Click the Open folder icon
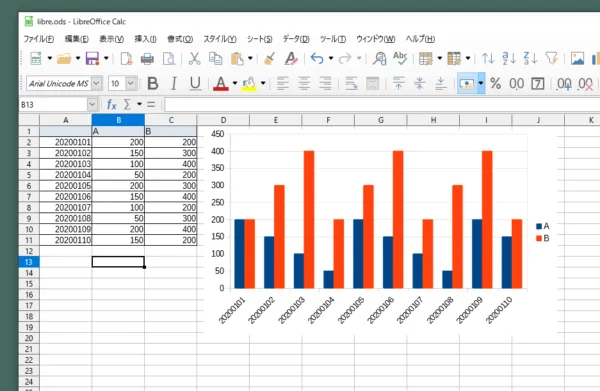Viewport: 600px width, 391px height. (64, 59)
